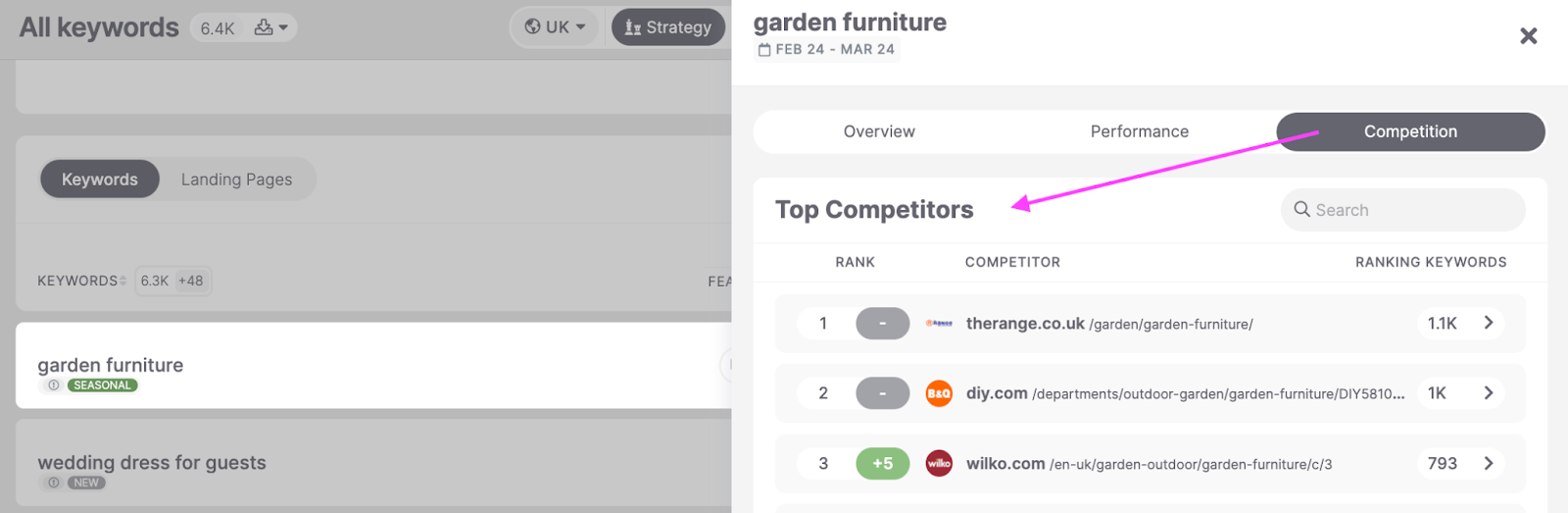The image size is (1568, 513).
Task: Click the export download icon beside 6.4K
Action: [264, 27]
